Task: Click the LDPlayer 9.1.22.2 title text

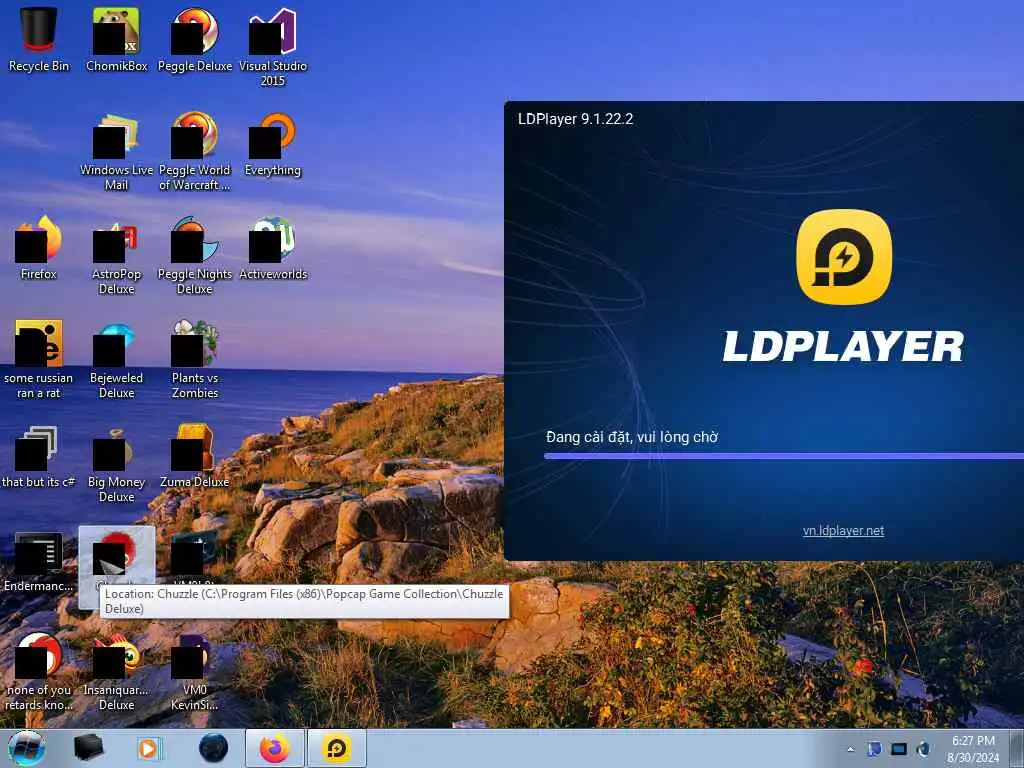Action: 575,119
